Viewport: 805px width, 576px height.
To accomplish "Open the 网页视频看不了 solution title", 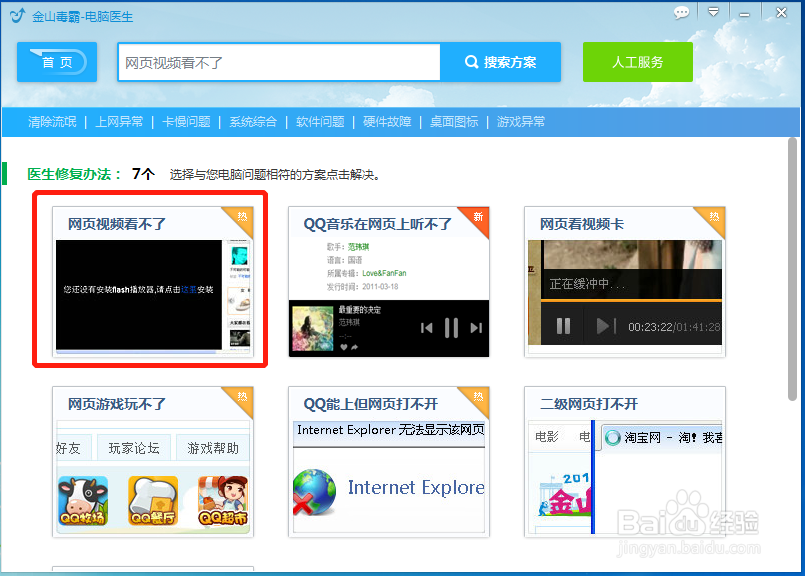I will coord(117,224).
